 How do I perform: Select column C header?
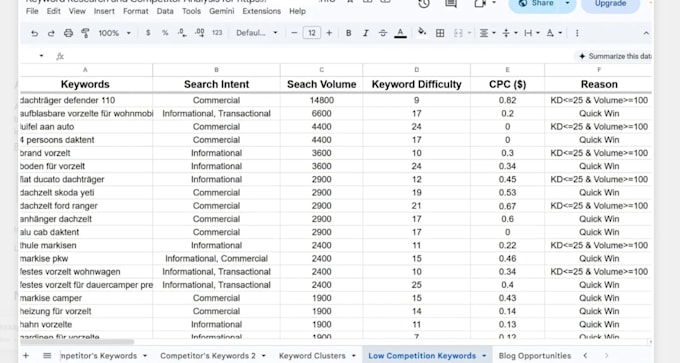tap(321, 69)
